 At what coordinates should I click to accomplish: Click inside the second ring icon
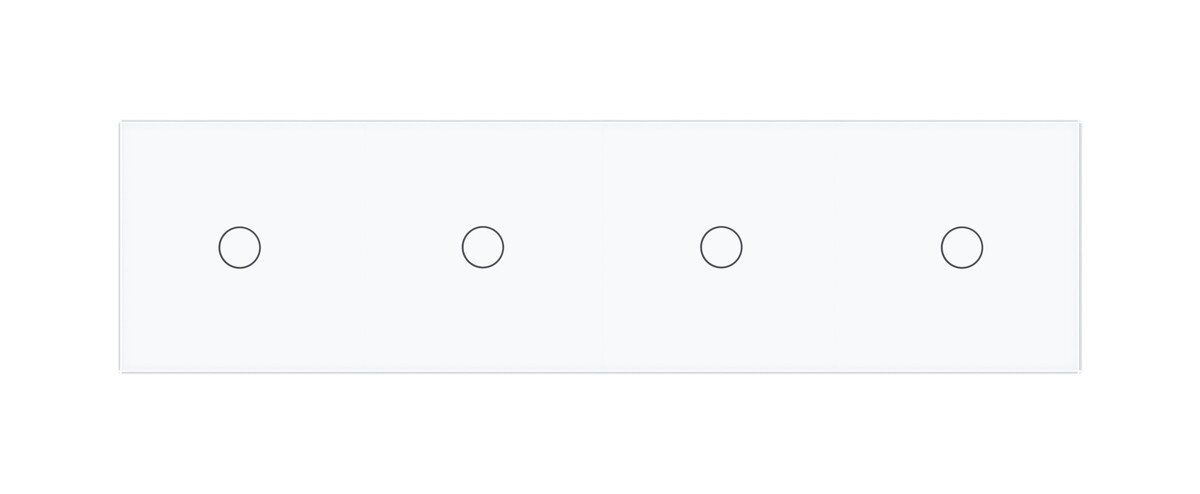coord(483,247)
